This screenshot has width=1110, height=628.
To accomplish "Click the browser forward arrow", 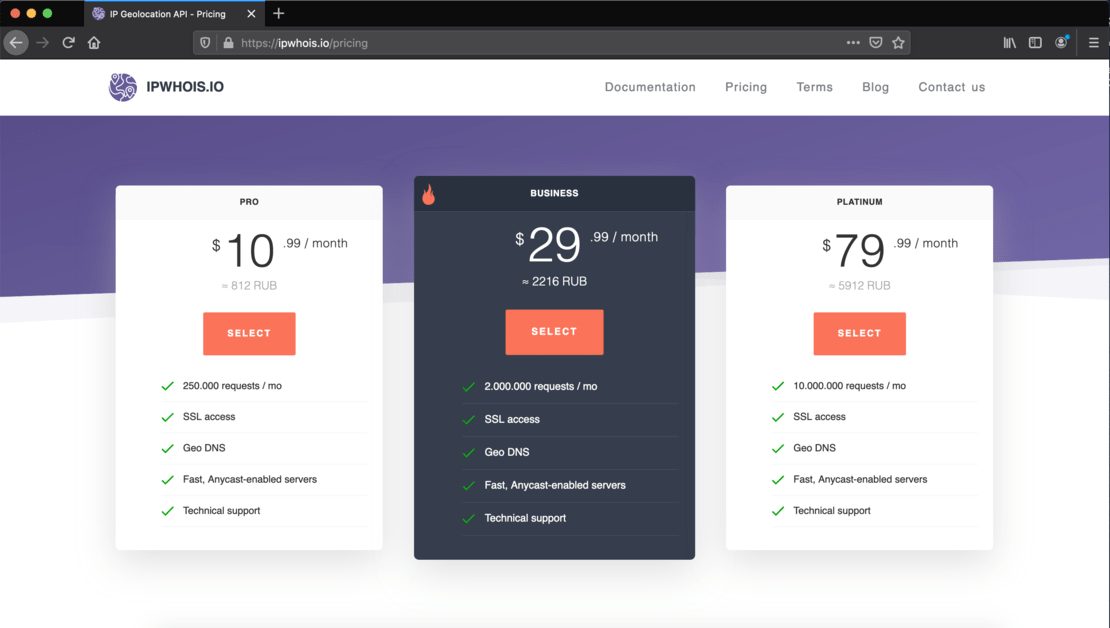I will tap(42, 42).
